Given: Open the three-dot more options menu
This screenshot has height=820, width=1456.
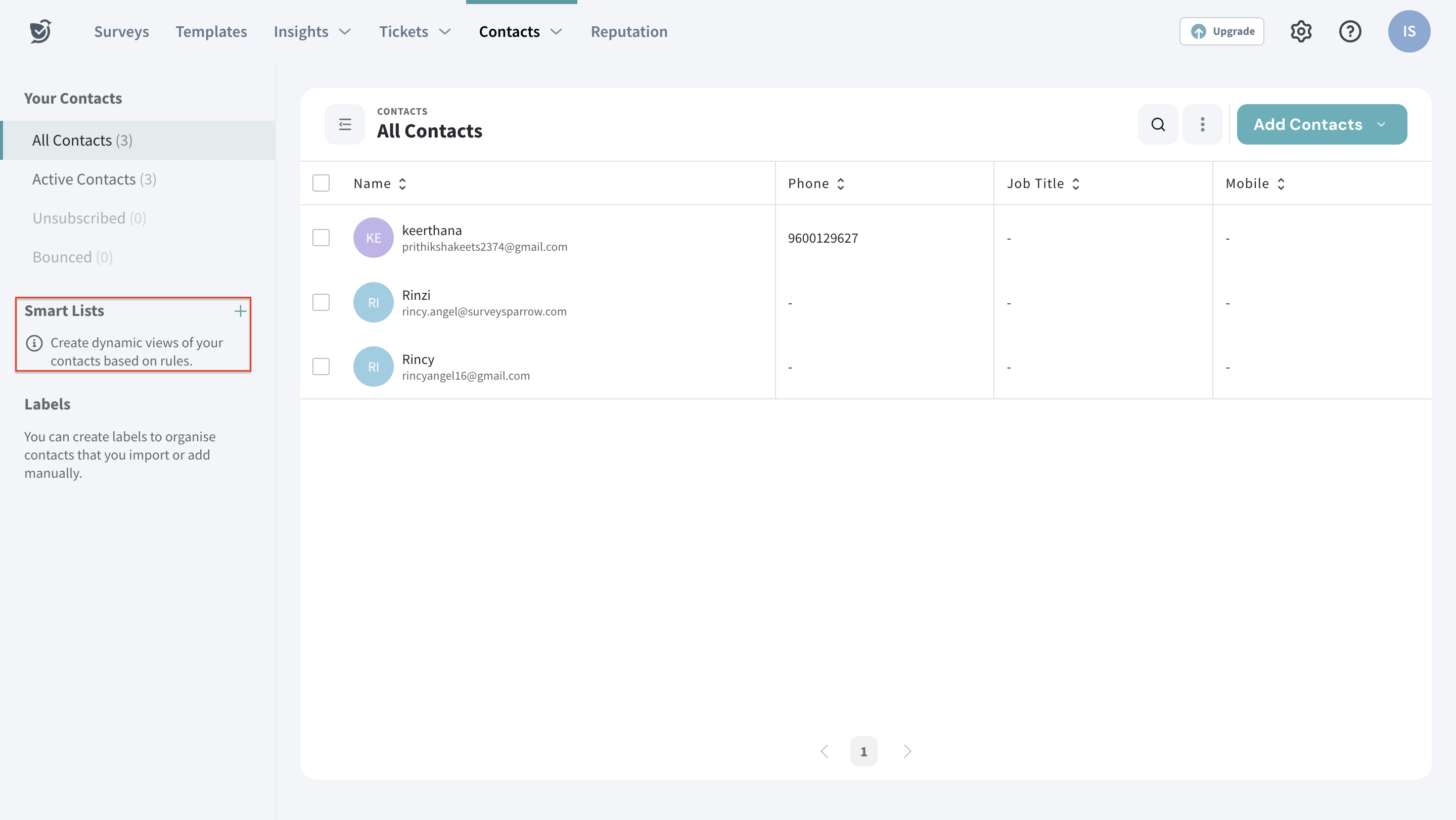Looking at the screenshot, I should (1202, 124).
